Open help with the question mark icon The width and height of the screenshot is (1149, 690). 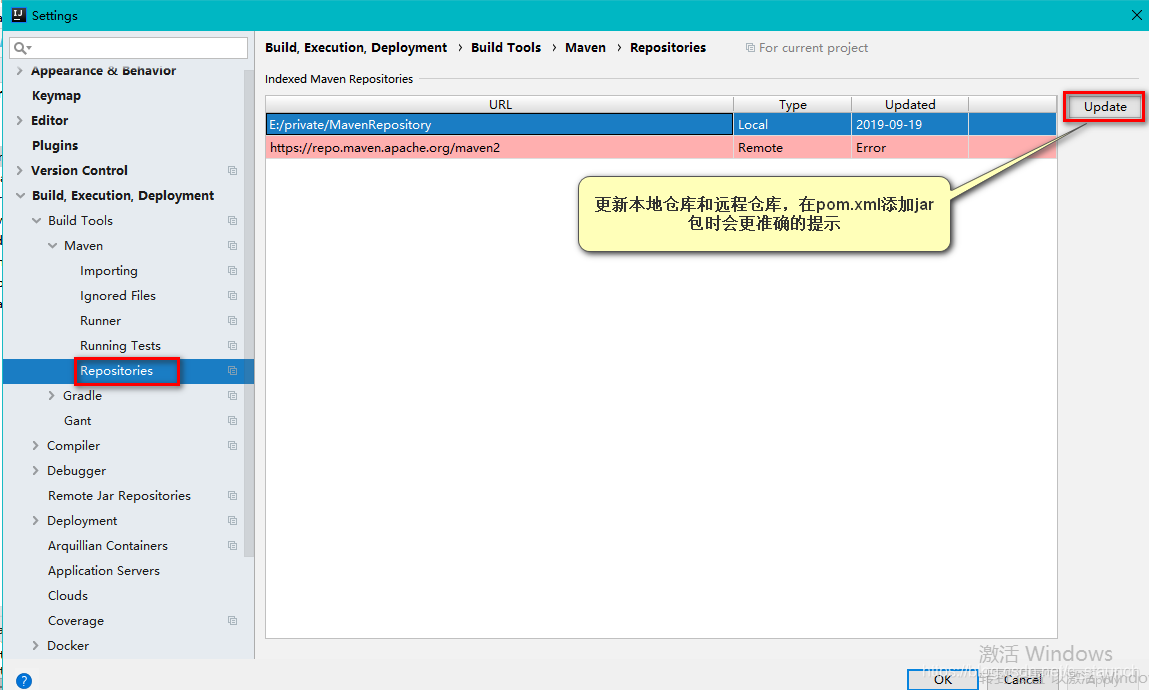(x=23, y=680)
